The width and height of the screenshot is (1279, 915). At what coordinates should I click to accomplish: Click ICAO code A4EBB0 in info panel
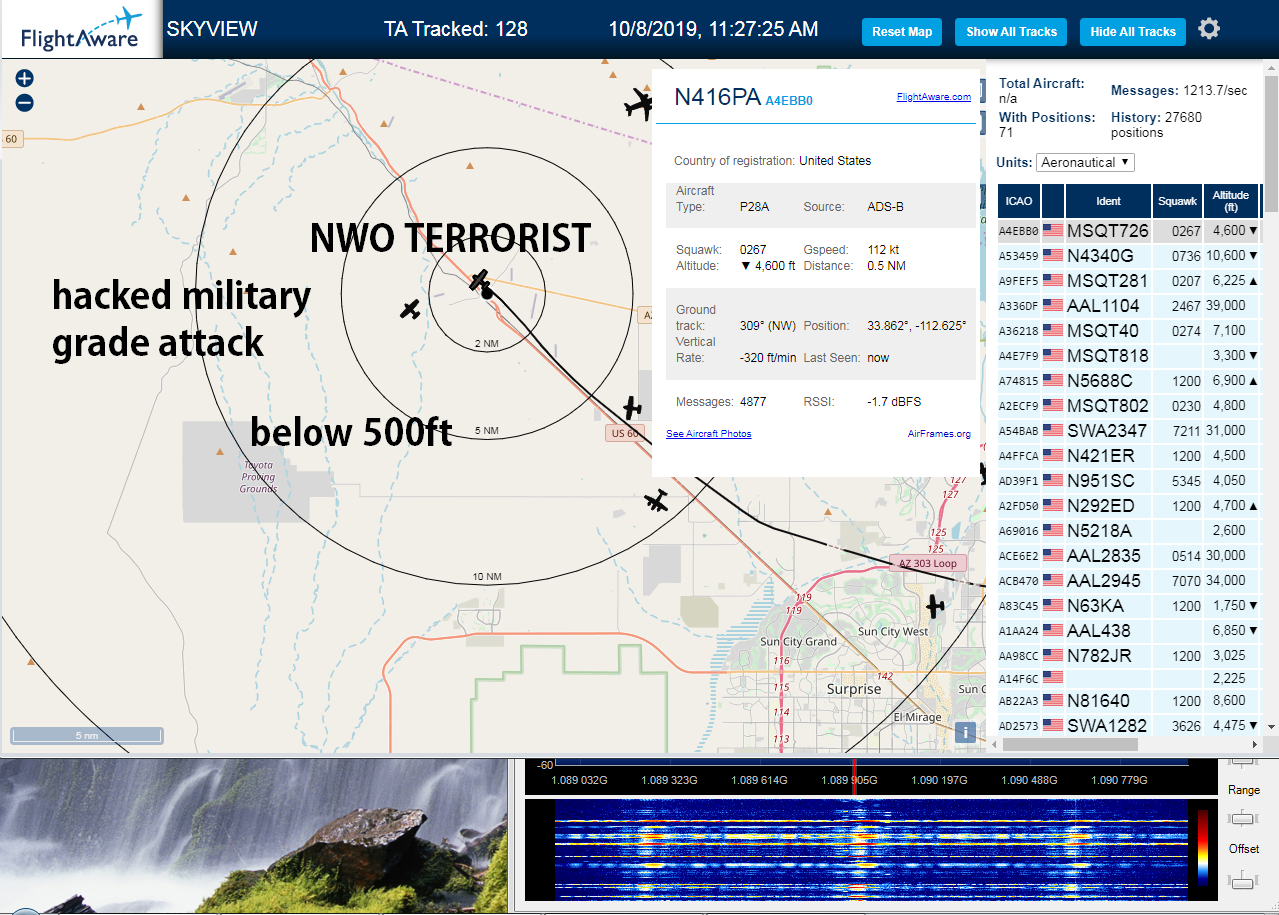789,101
